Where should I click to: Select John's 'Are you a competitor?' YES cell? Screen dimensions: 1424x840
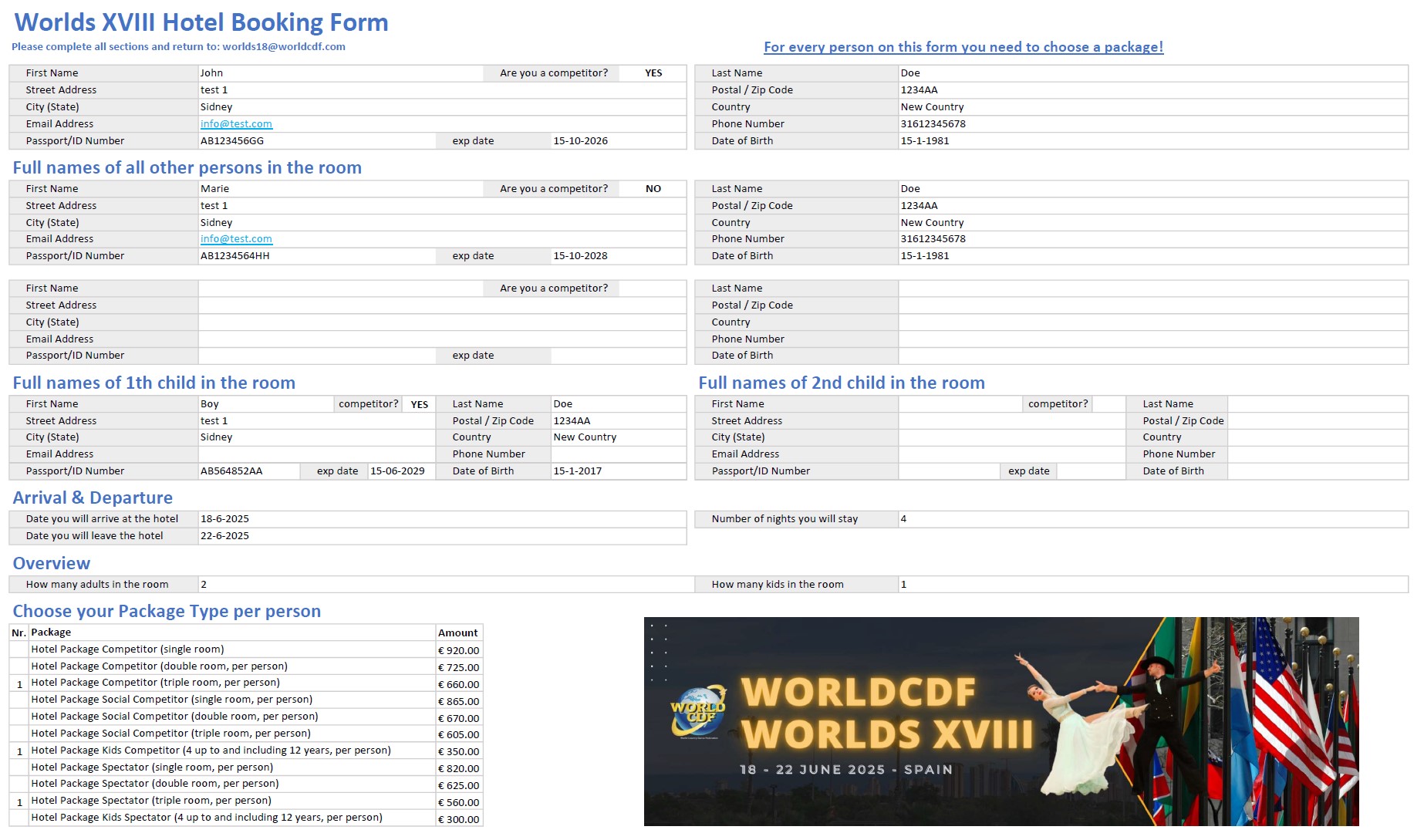tap(653, 73)
